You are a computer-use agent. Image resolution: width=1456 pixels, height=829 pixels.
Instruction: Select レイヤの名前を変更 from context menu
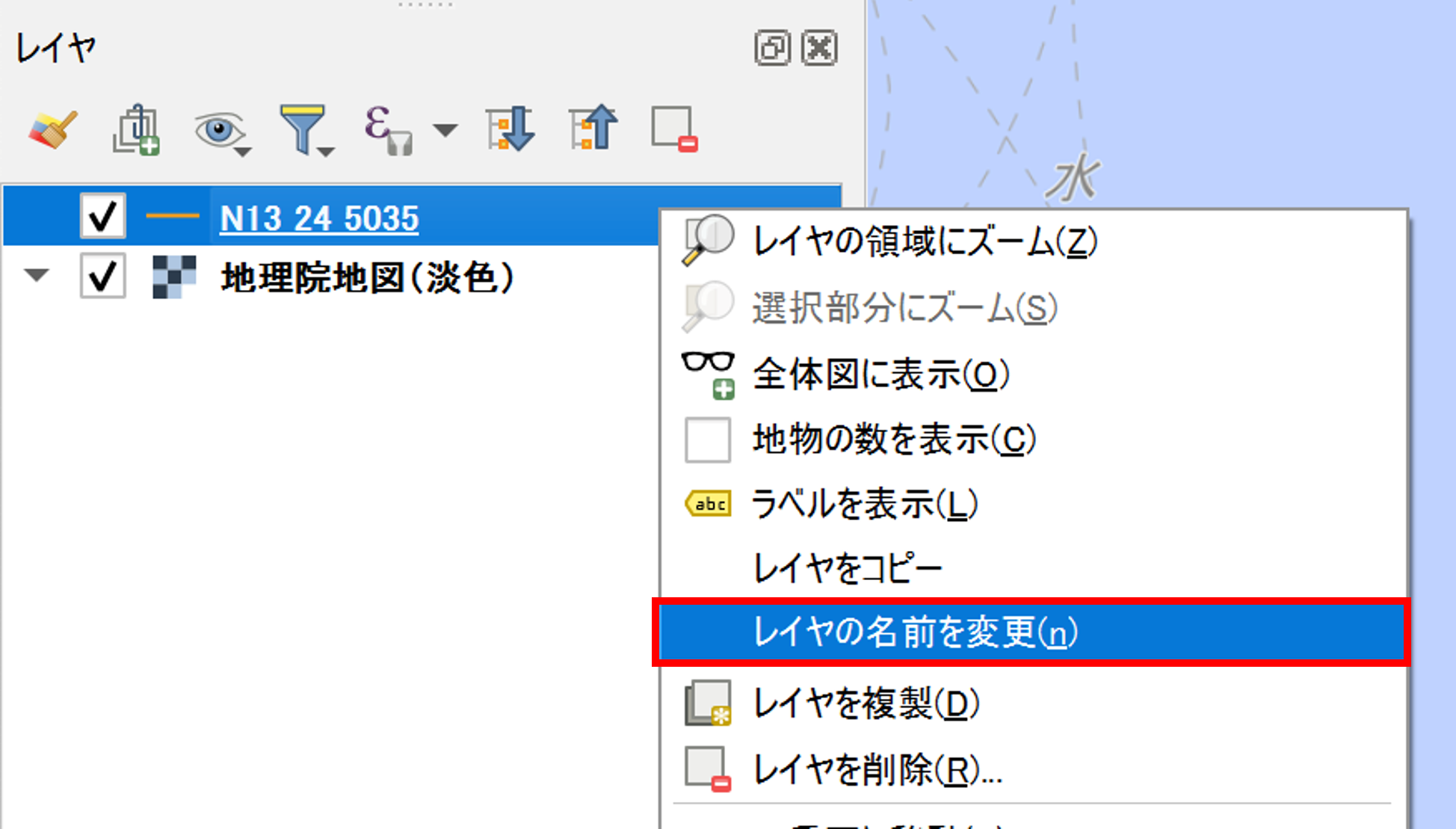click(915, 632)
